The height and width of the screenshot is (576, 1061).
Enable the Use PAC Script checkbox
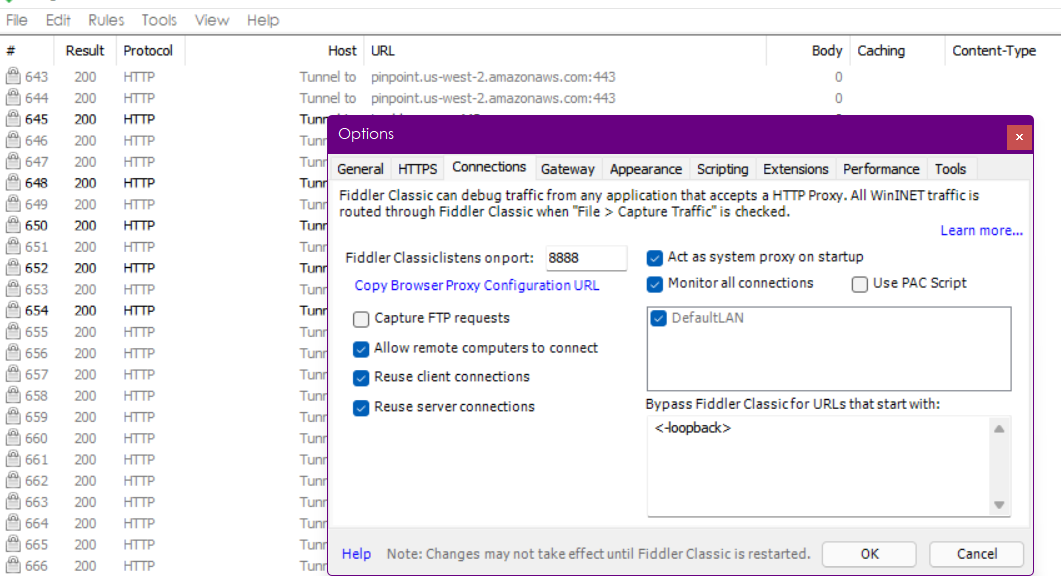(860, 284)
